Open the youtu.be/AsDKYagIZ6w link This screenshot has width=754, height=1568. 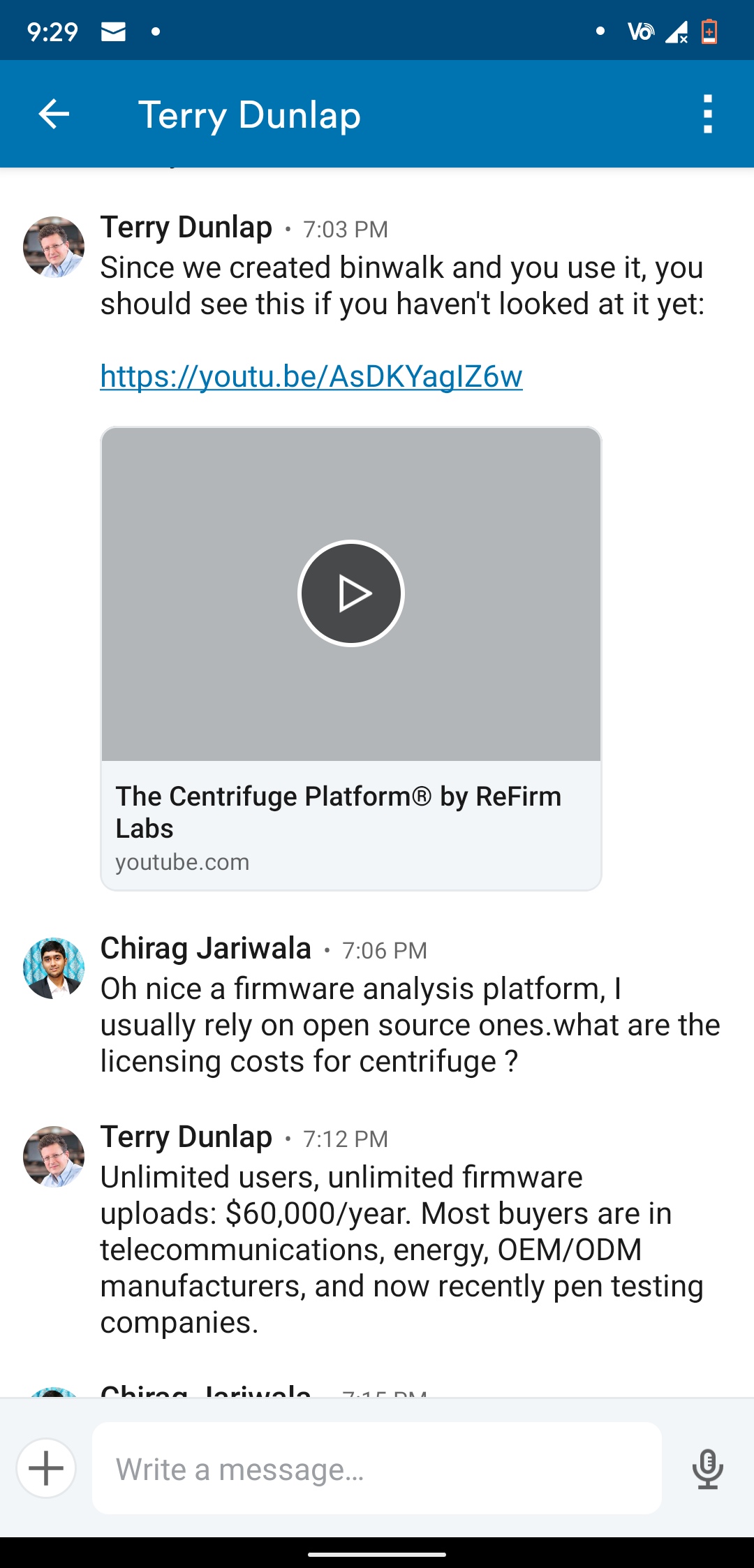[x=311, y=376]
